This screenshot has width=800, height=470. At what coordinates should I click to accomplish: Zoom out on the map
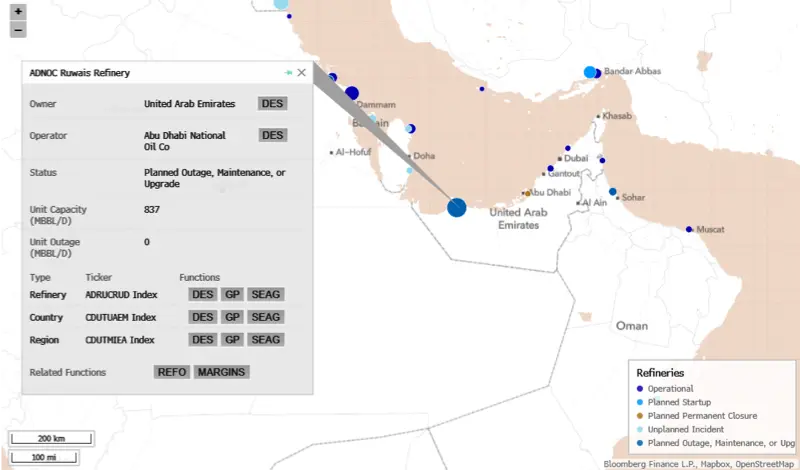17,29
